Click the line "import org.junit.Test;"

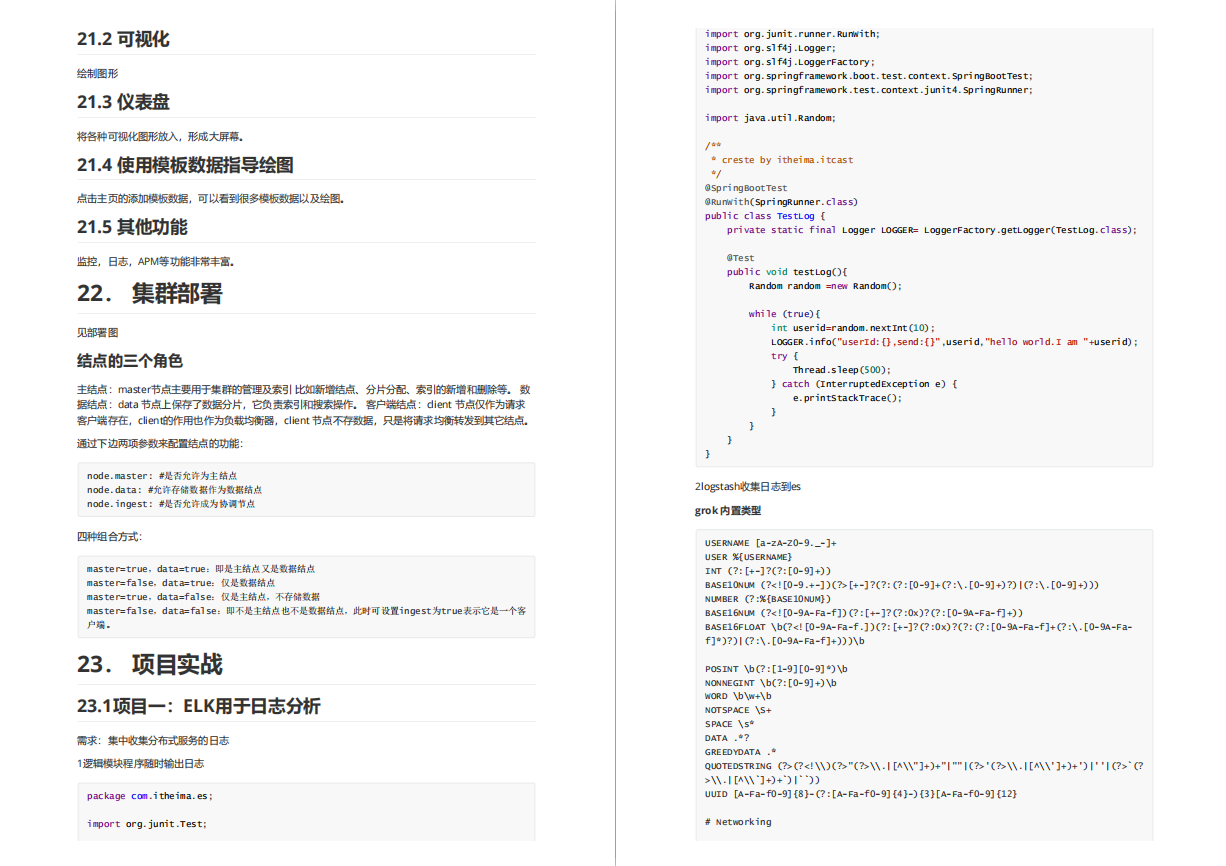147,824
